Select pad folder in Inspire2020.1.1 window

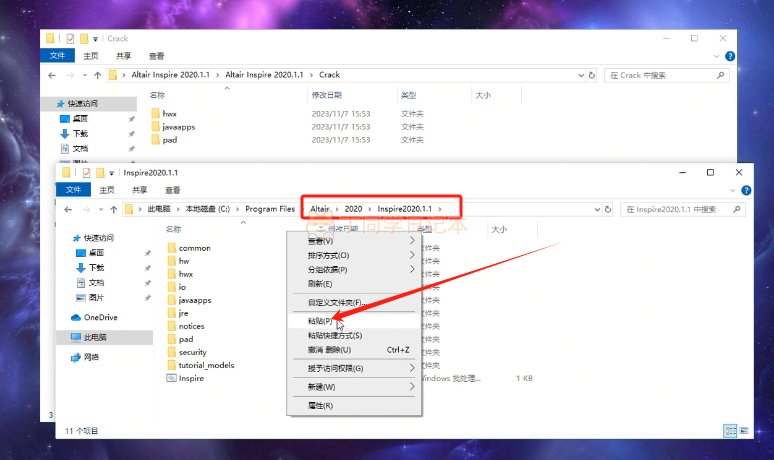point(186,339)
